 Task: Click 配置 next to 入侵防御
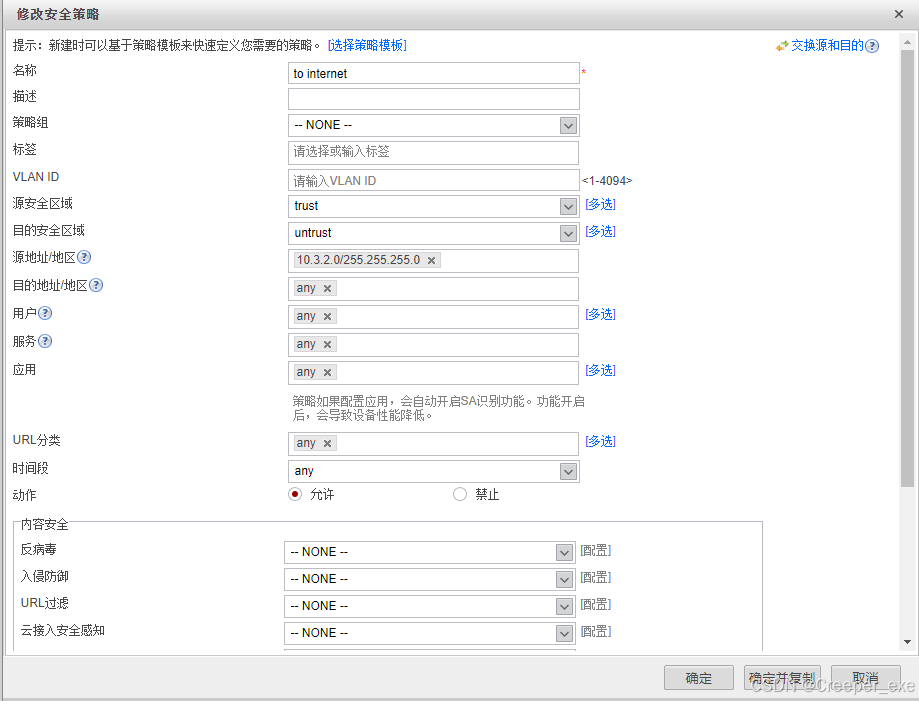click(x=595, y=577)
